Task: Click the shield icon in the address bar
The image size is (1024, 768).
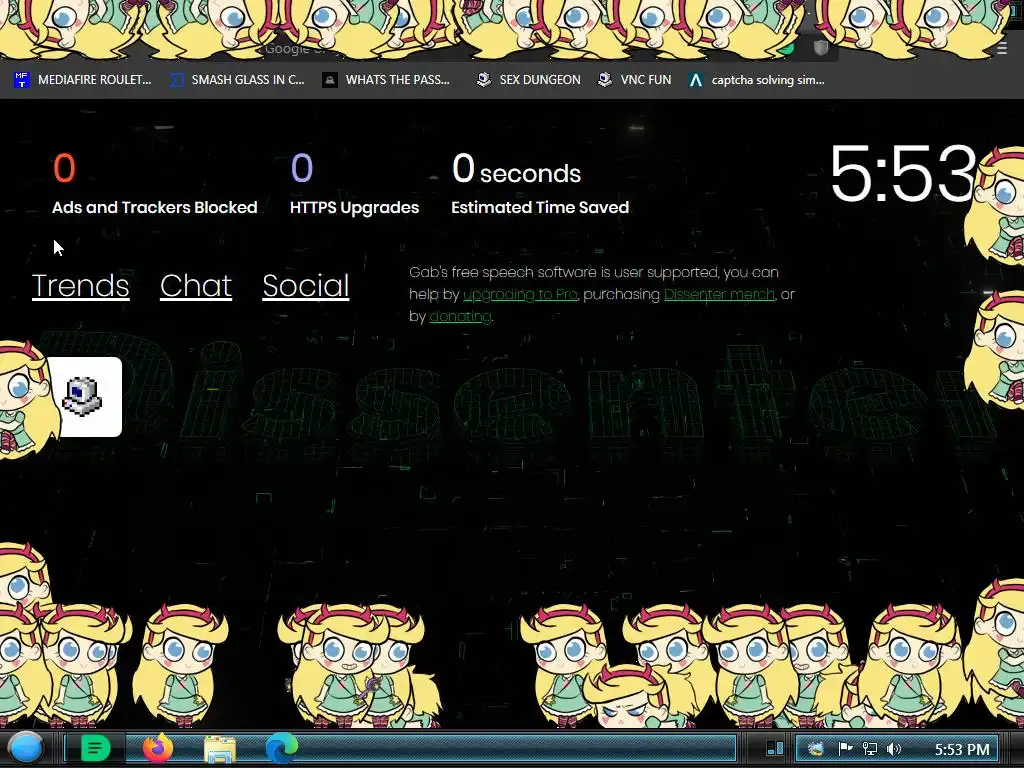Action: click(x=821, y=48)
